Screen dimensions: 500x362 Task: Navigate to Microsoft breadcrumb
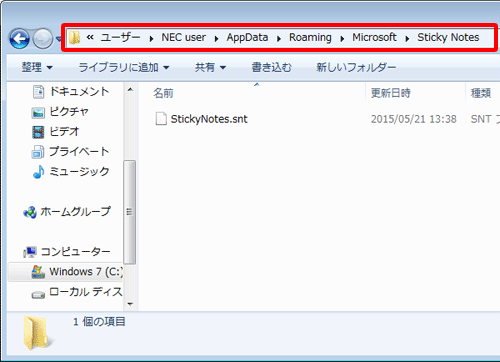coord(374,37)
